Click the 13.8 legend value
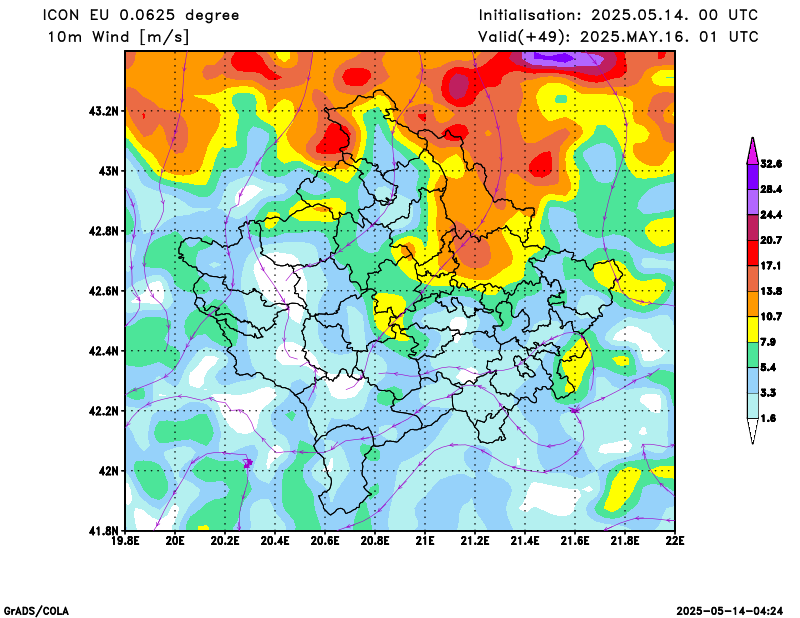Image resolution: width=800 pixels, height=618 pixels. (771, 291)
